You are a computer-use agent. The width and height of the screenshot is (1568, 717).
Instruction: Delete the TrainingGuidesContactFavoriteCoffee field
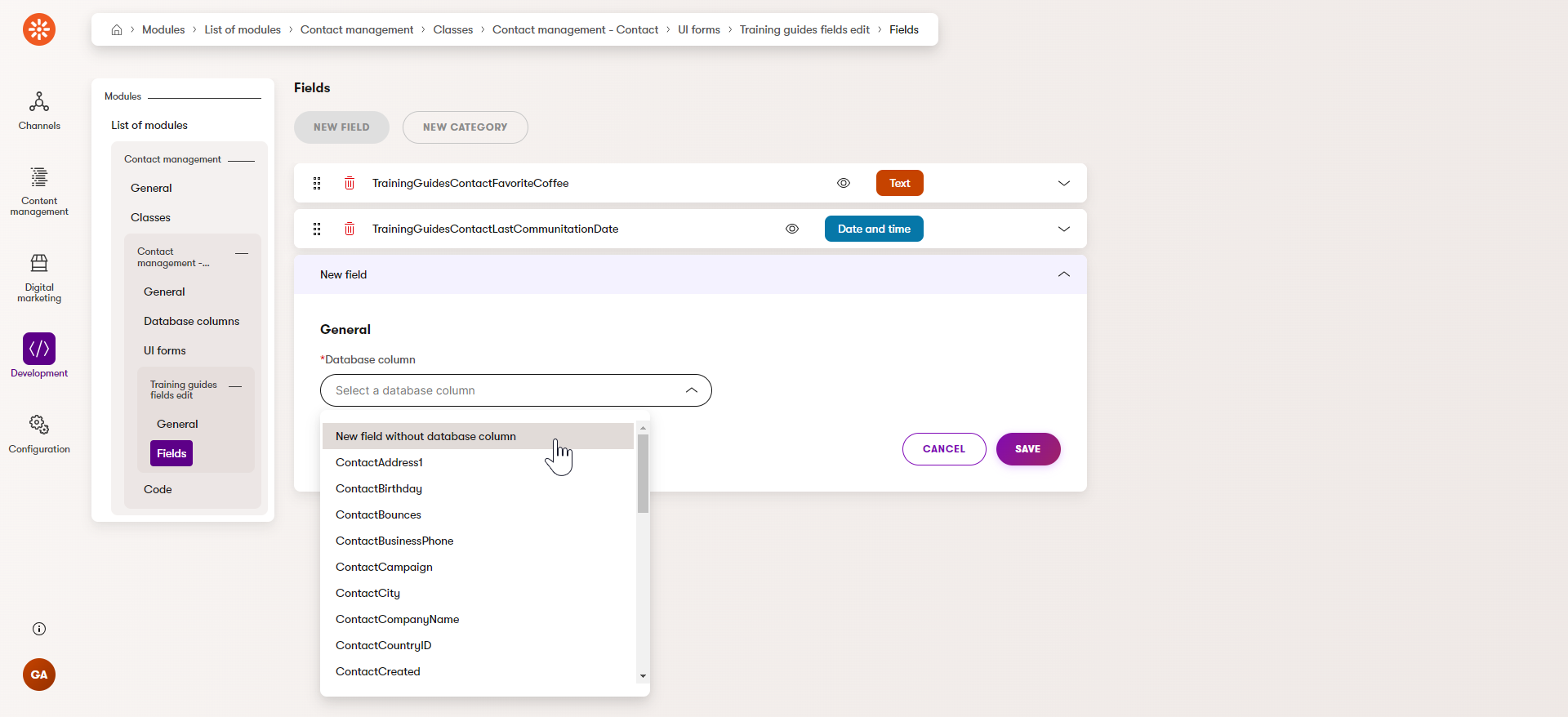350,183
